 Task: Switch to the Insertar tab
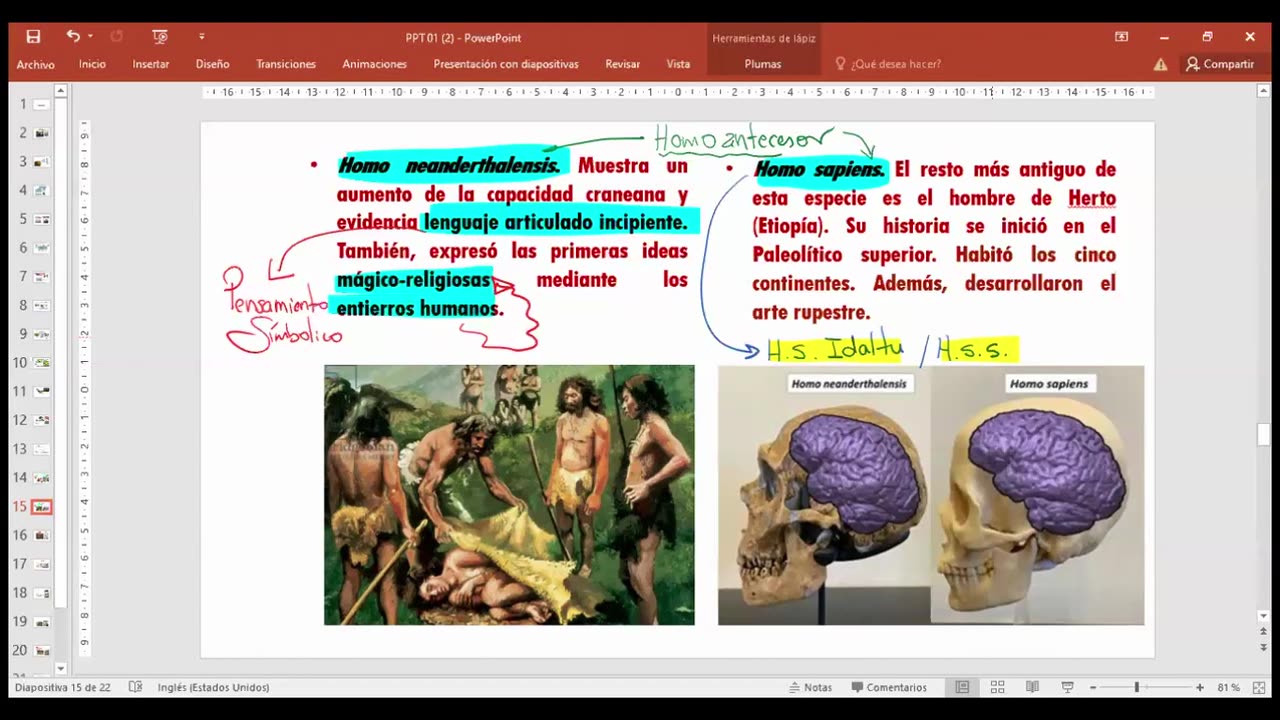coord(151,64)
